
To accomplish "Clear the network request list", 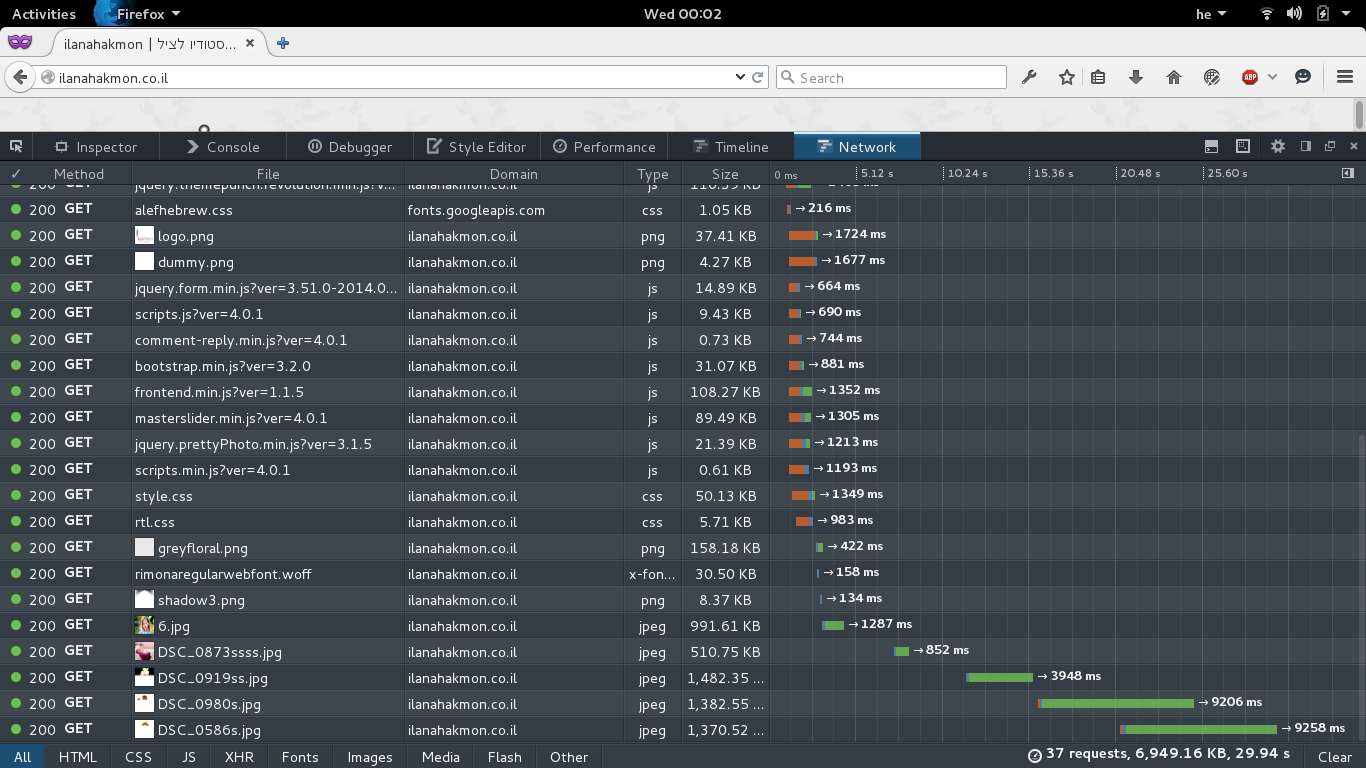I will 1335,757.
